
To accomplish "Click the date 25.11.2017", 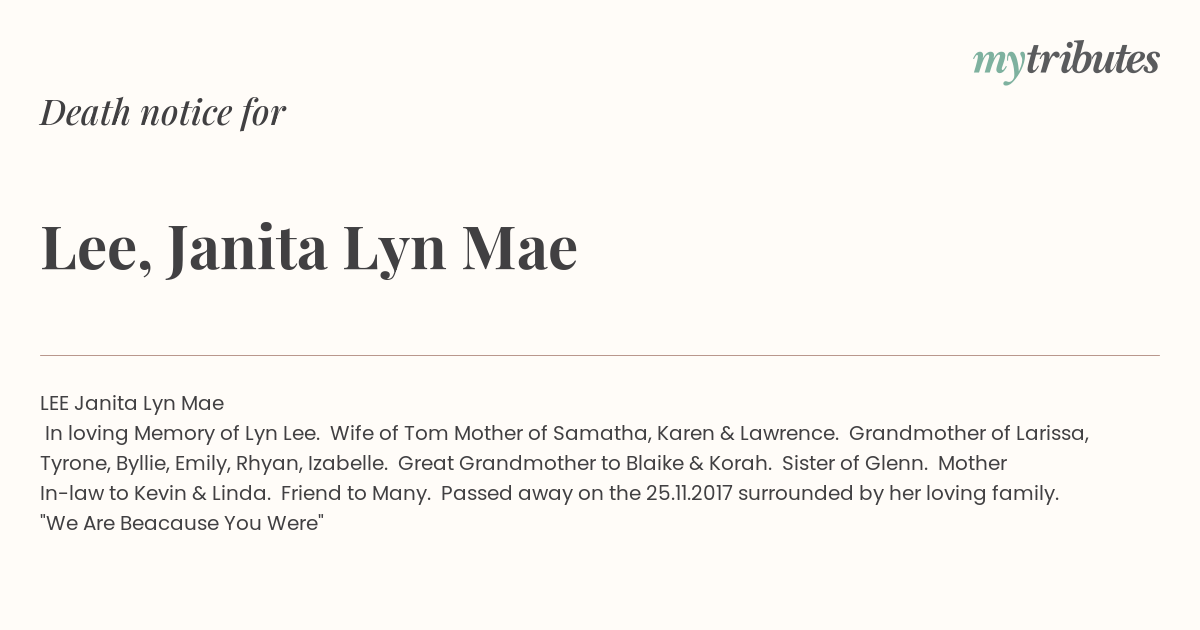I will pos(687,494).
